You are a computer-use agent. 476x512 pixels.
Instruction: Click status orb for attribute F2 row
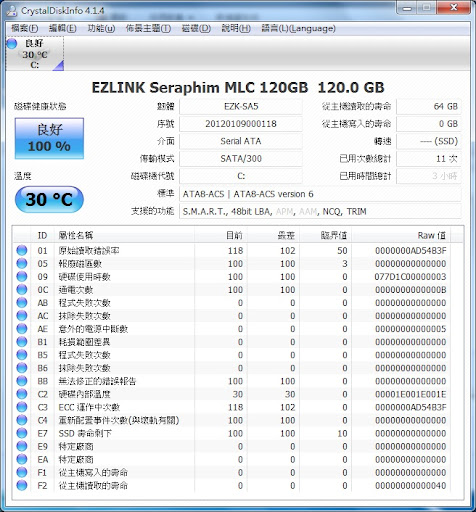(x=22, y=485)
